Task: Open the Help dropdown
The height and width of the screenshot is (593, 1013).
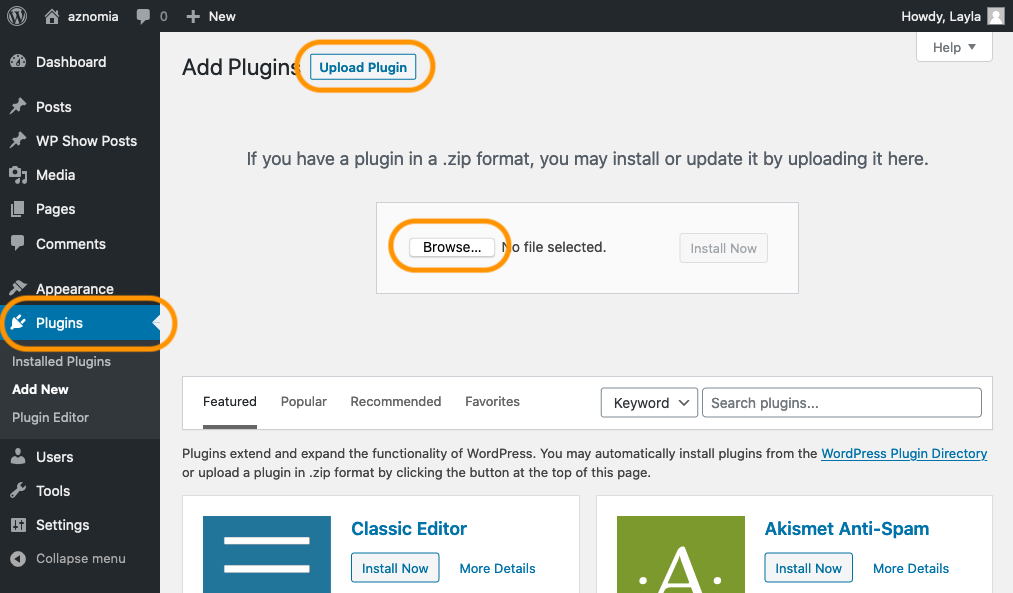Action: click(953, 46)
